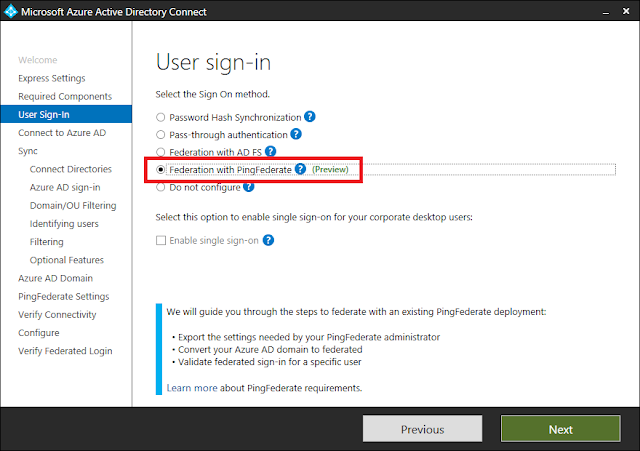Click the Next button
640x451 pixels.
(x=560, y=429)
